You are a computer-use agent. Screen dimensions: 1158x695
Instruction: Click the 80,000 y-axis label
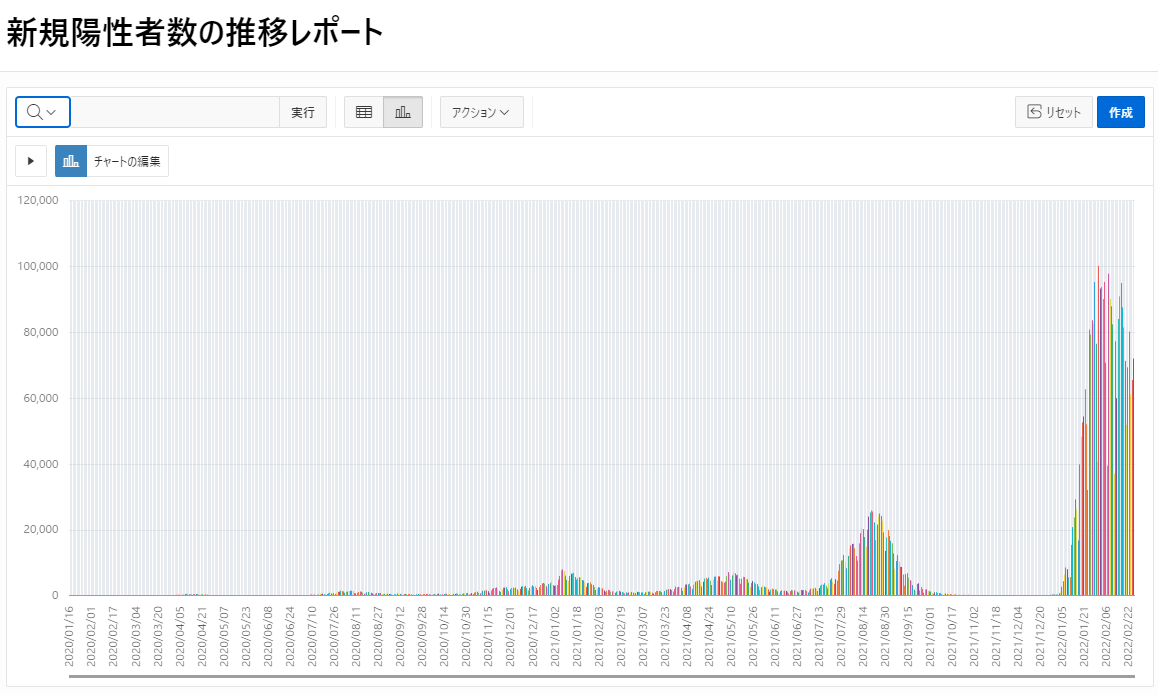(41, 332)
